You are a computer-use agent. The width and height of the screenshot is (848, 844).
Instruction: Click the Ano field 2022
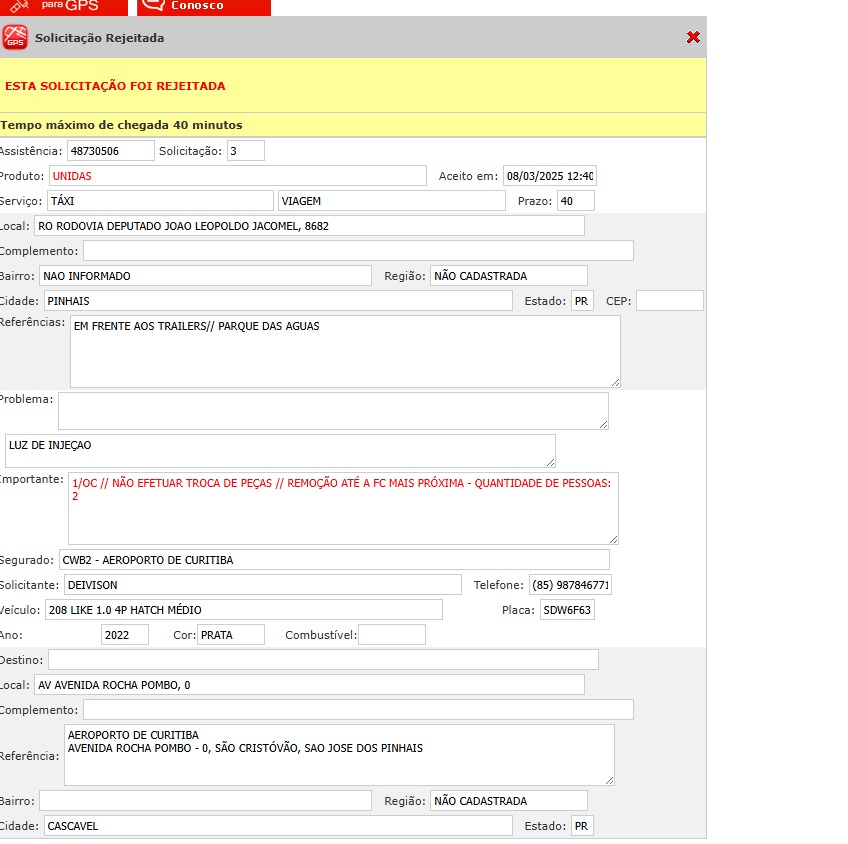coord(124,634)
